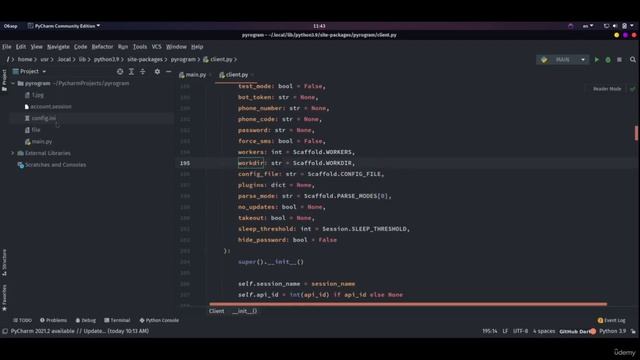Click the volume icon in system tray
The image size is (640, 360).
(615, 26)
